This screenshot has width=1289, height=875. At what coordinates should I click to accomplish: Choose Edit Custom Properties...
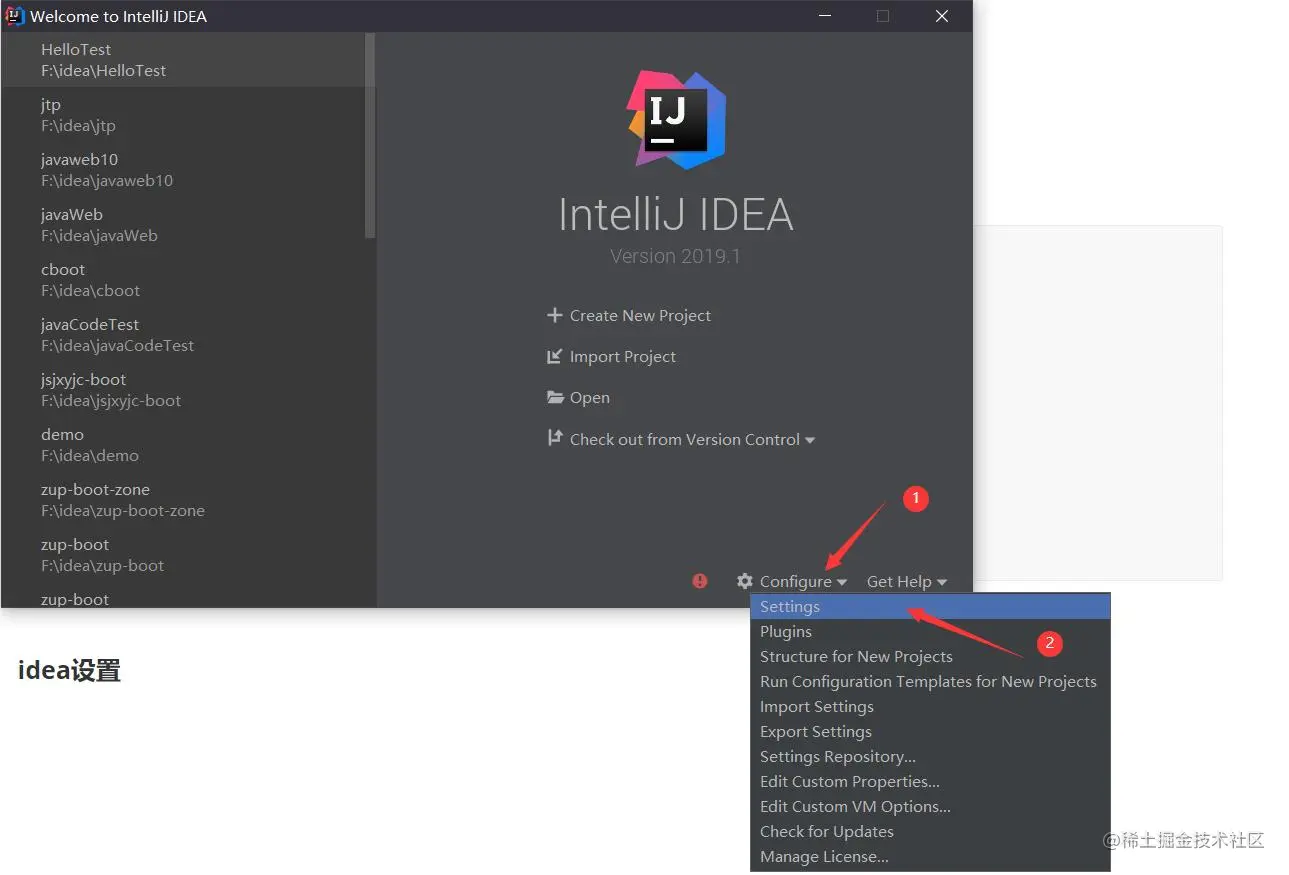point(930,781)
